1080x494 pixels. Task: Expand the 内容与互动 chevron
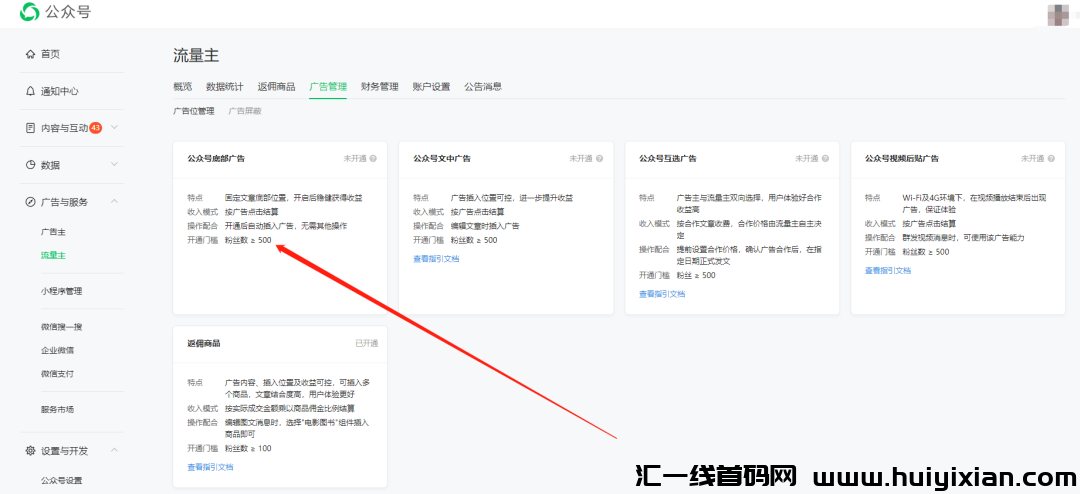114,128
